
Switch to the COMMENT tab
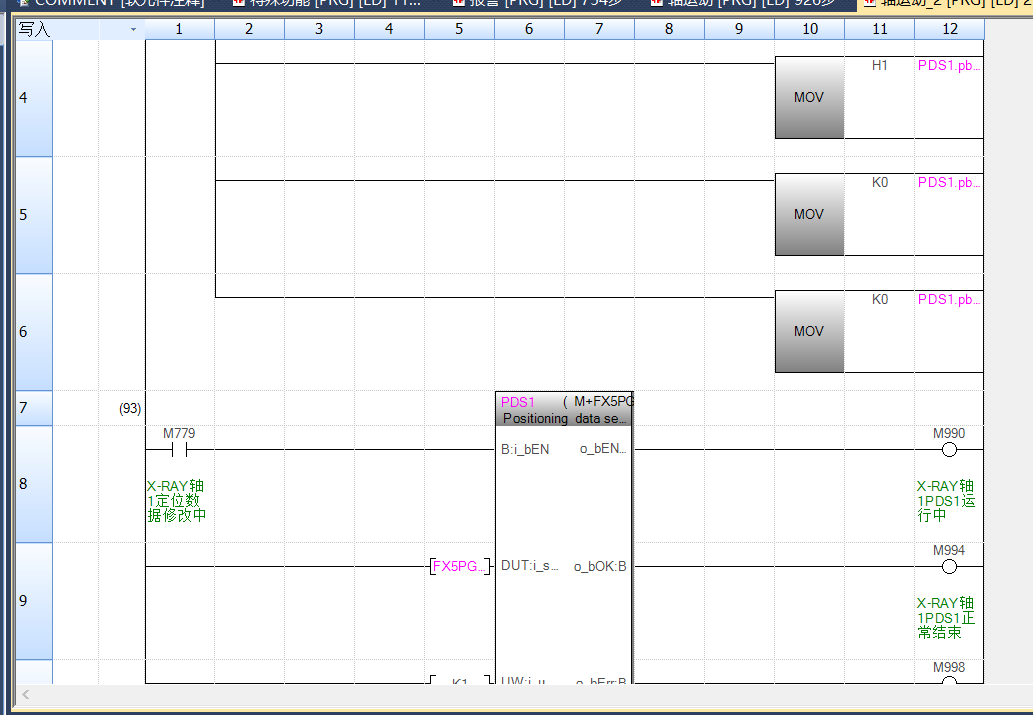click(x=110, y=3)
